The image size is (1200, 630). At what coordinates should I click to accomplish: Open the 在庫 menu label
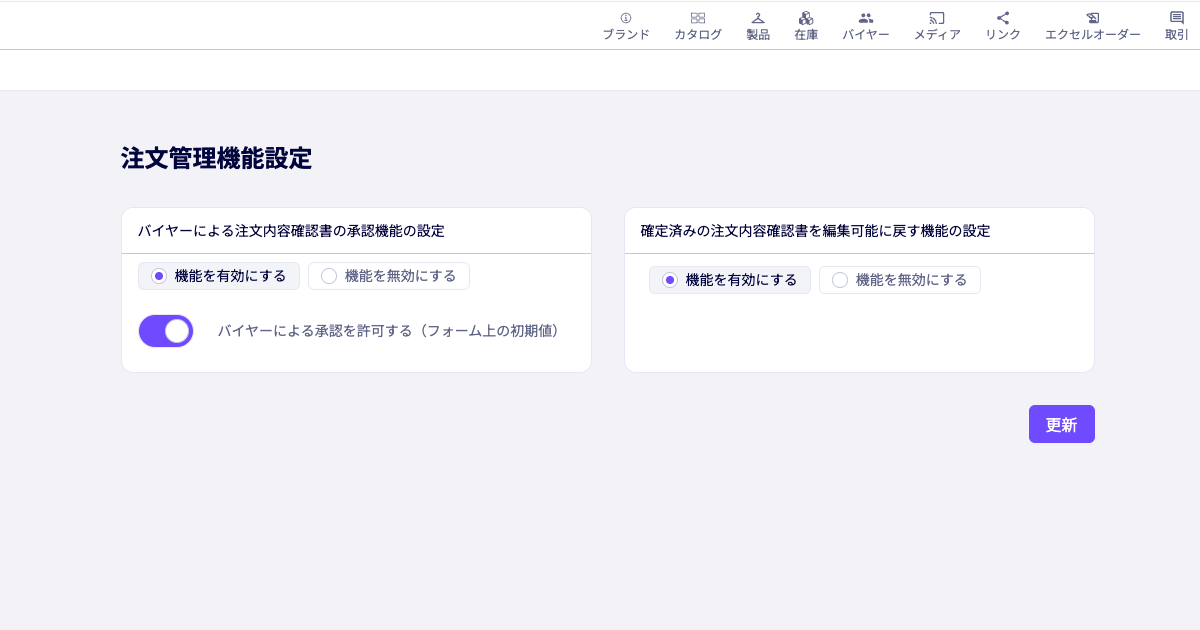tap(806, 35)
